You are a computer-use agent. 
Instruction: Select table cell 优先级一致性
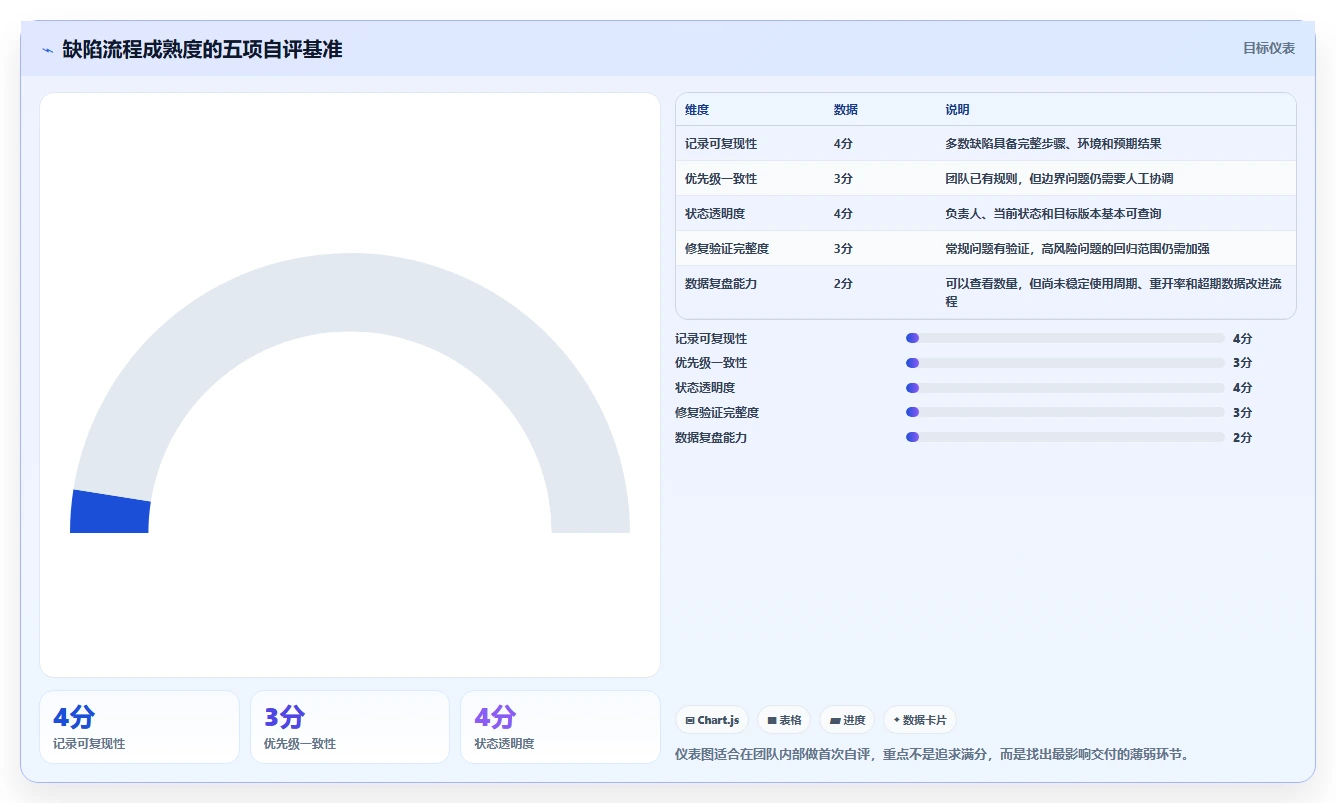[721, 179]
